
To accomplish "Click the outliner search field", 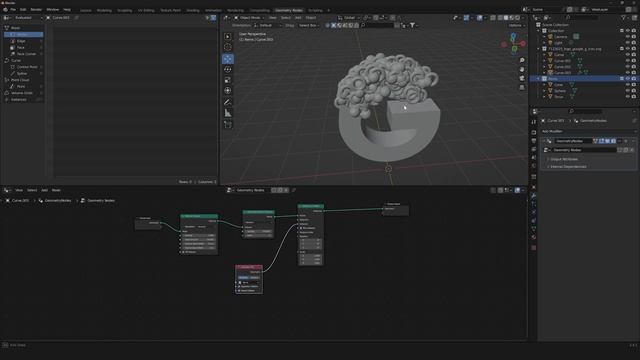I will (582, 18).
